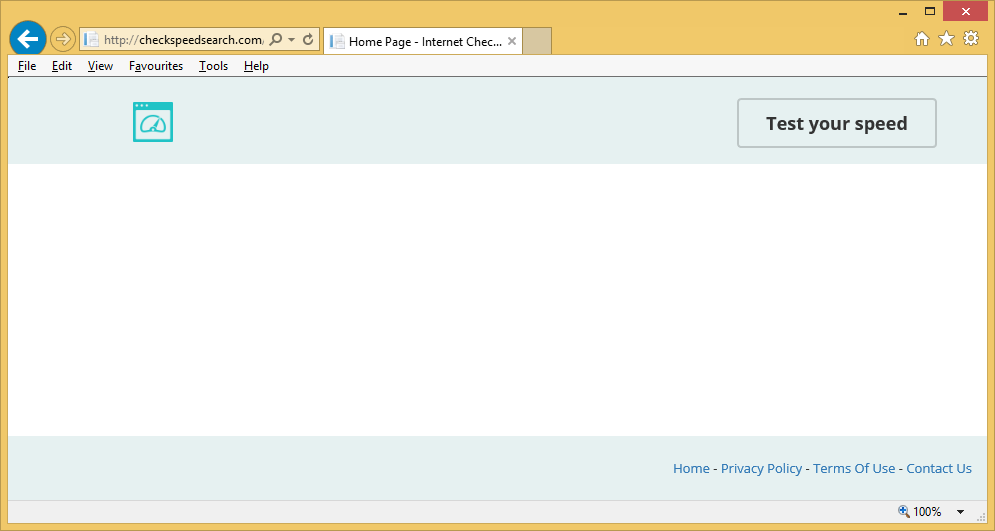This screenshot has height=531, width=995.
Task: Click the Forward navigation arrow
Action: (x=62, y=40)
